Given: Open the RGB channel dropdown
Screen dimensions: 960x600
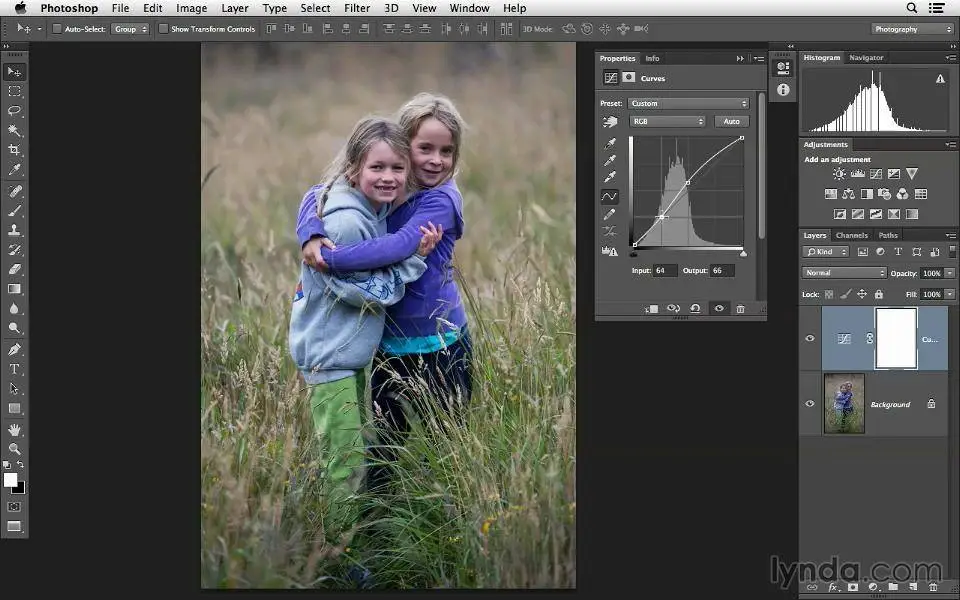Looking at the screenshot, I should pyautogui.click(x=667, y=122).
